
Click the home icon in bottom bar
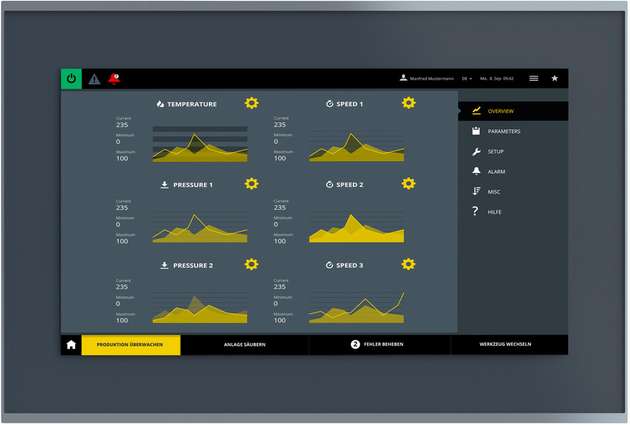pos(71,344)
